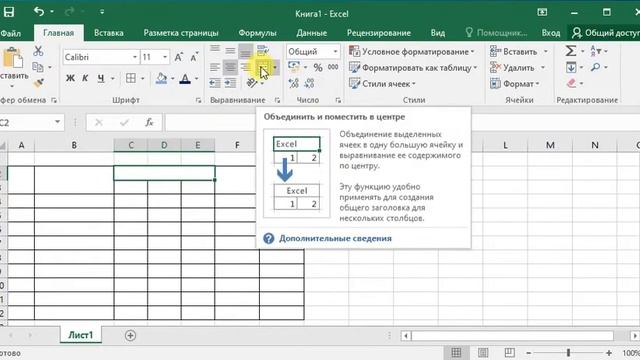Switch to the Формулы tab

[x=257, y=33]
